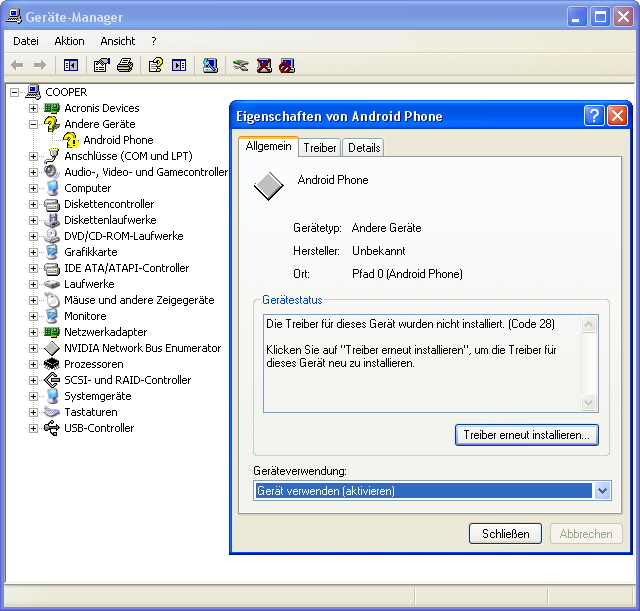Select the Grafikkarte tree item
The width and height of the screenshot is (640, 611).
tap(90, 252)
